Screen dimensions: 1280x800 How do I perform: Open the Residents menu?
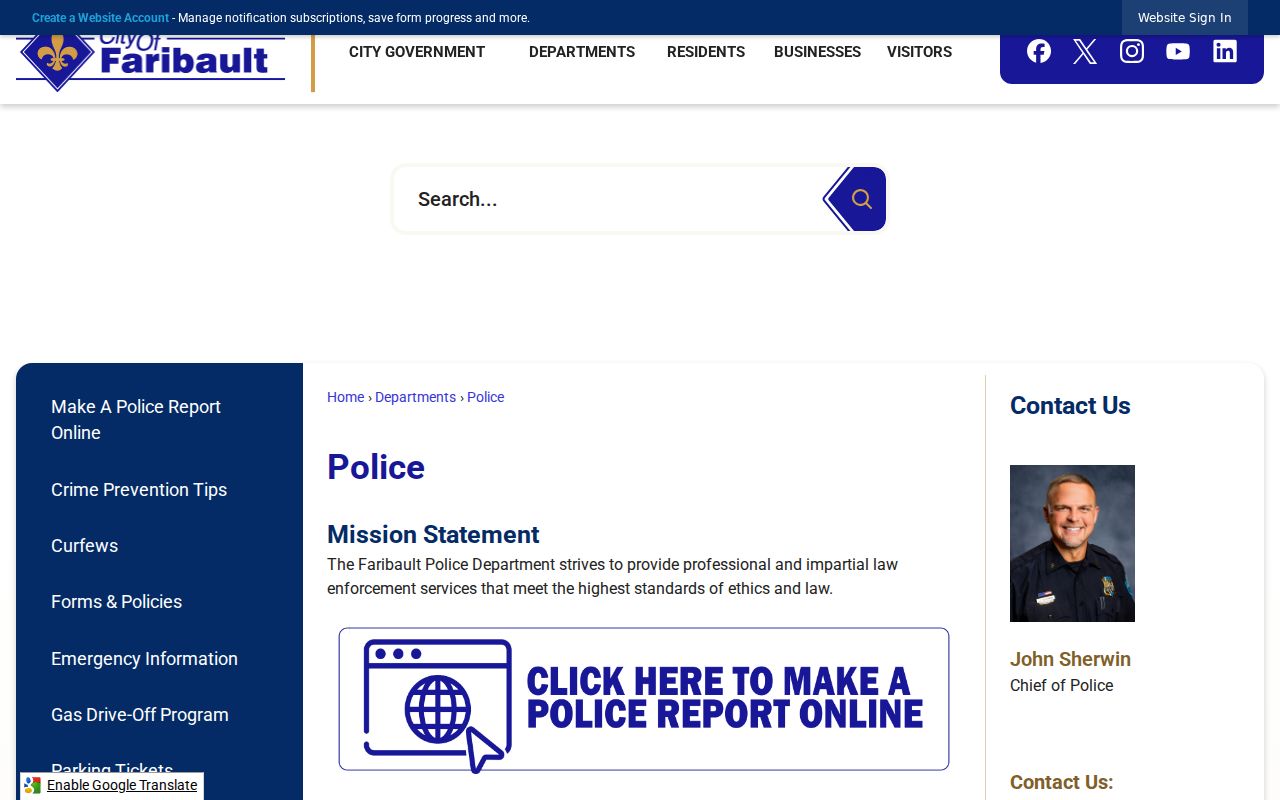[706, 52]
